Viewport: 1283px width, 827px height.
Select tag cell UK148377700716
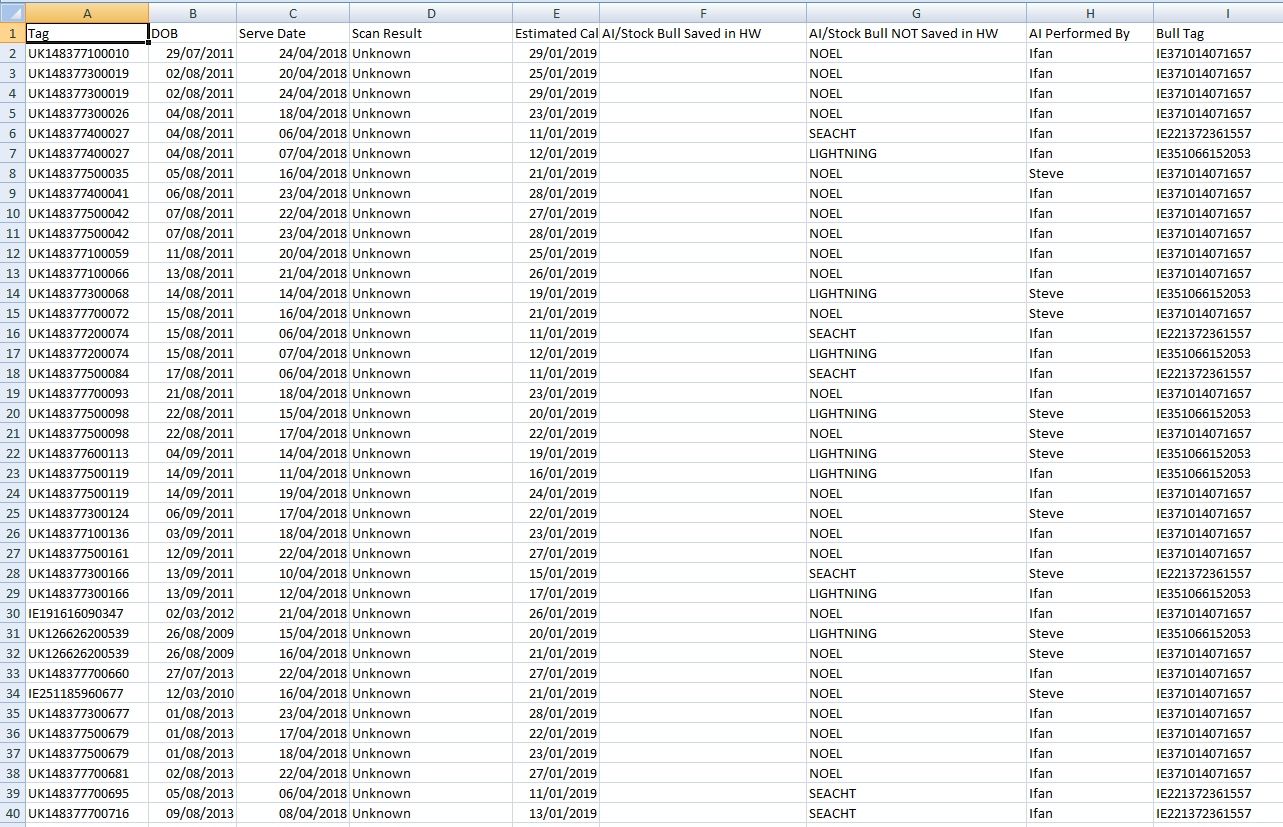(x=88, y=813)
